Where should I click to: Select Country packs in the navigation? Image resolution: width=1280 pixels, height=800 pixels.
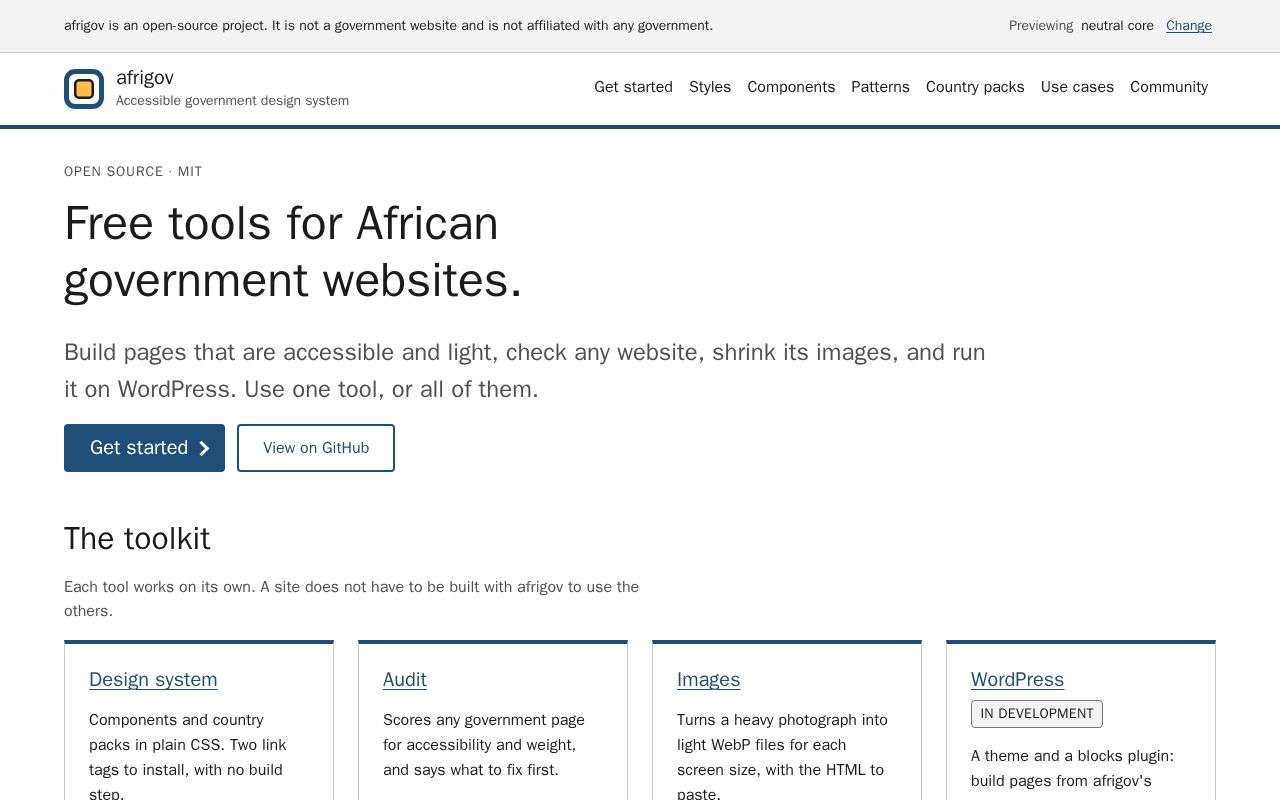point(975,87)
